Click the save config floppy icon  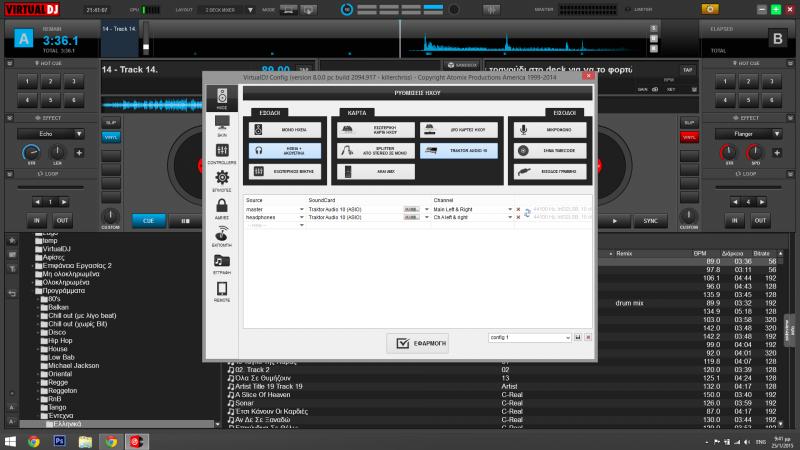(x=578, y=338)
